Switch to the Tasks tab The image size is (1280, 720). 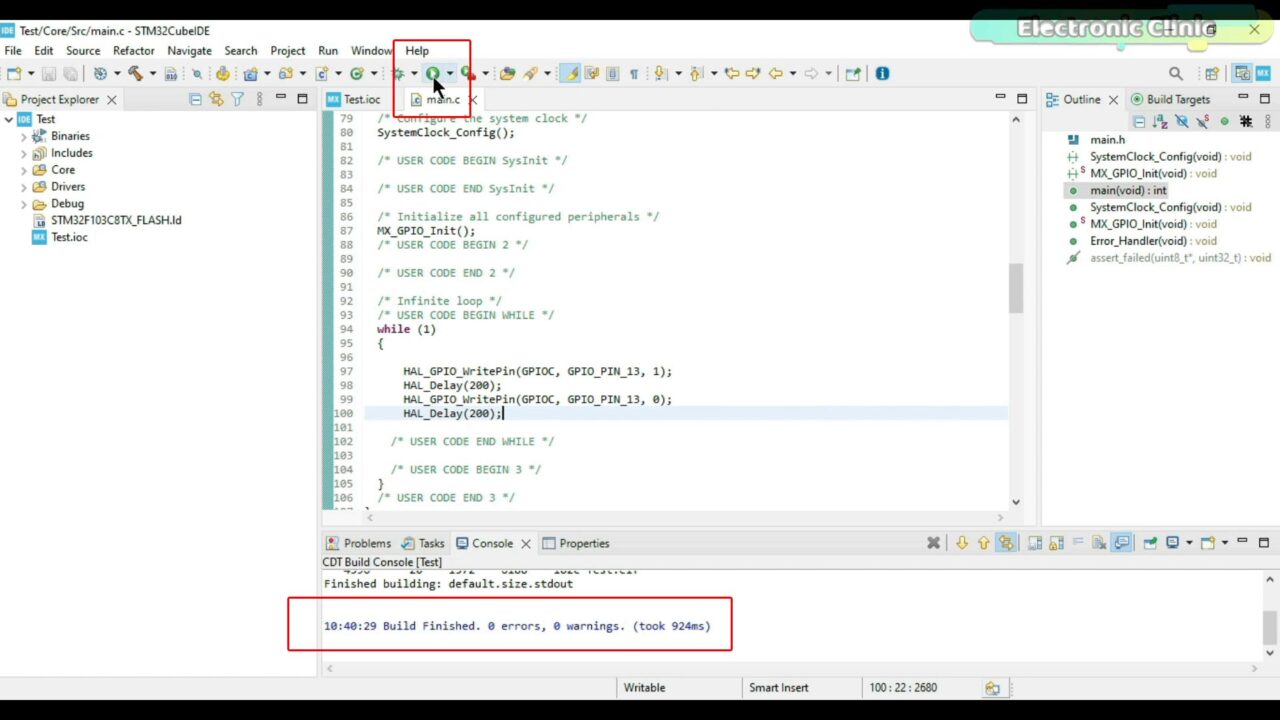pos(423,543)
